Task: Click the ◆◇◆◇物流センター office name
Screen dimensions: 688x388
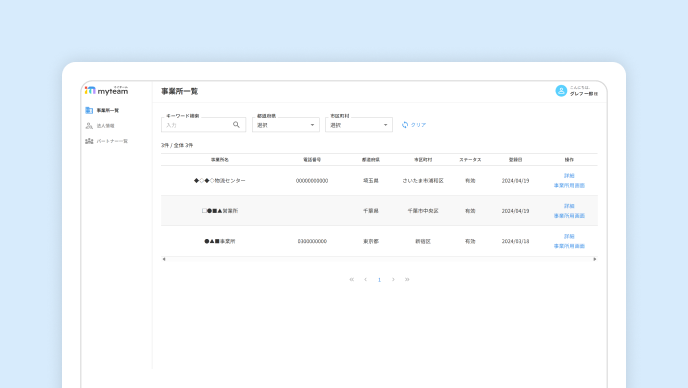Action: [219, 180]
